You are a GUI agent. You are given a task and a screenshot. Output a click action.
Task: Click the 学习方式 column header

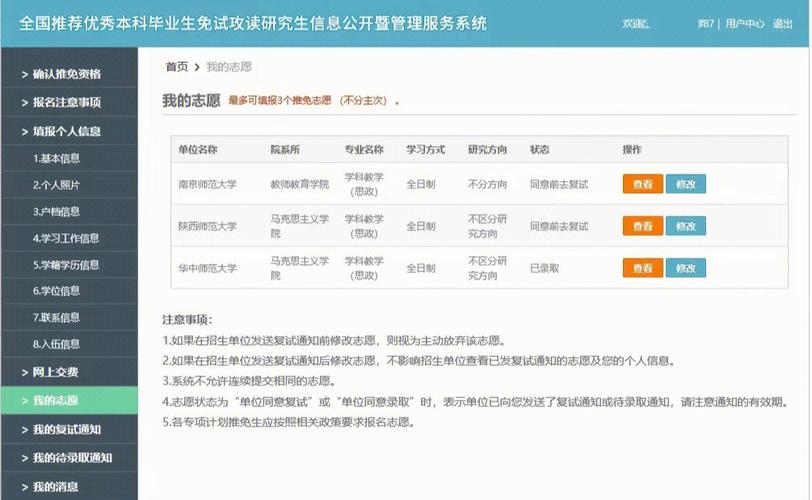(426, 150)
